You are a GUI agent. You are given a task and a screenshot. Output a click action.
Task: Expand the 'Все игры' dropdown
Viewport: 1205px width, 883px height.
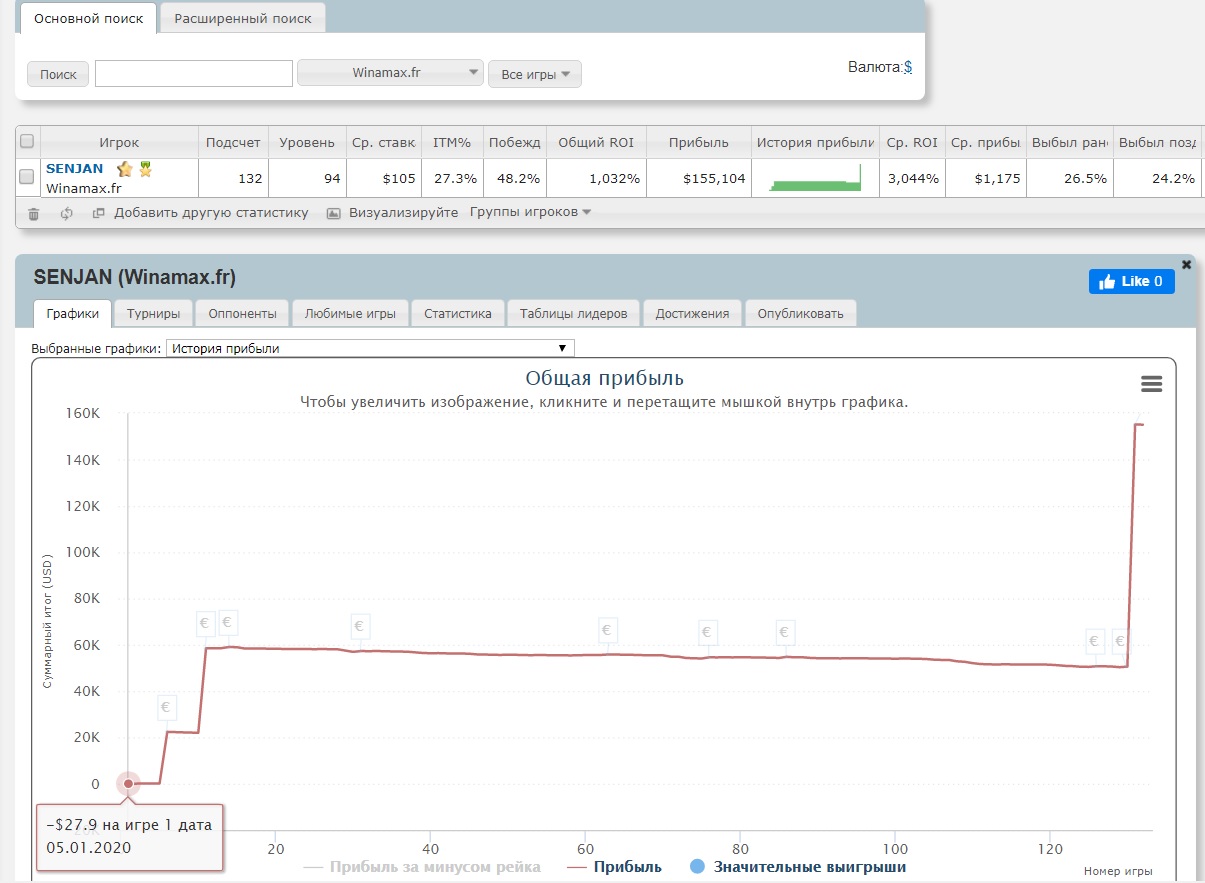click(x=534, y=74)
